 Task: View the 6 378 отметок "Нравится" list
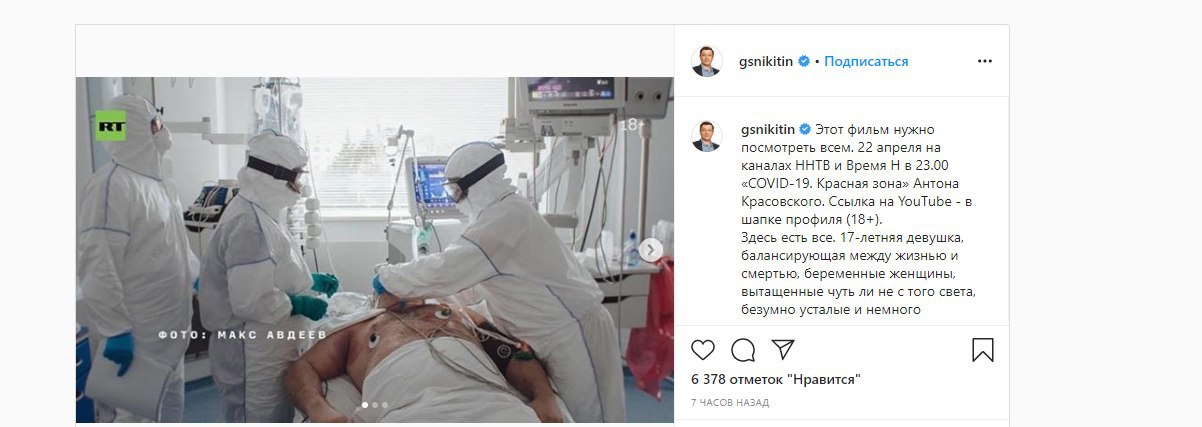point(776,379)
